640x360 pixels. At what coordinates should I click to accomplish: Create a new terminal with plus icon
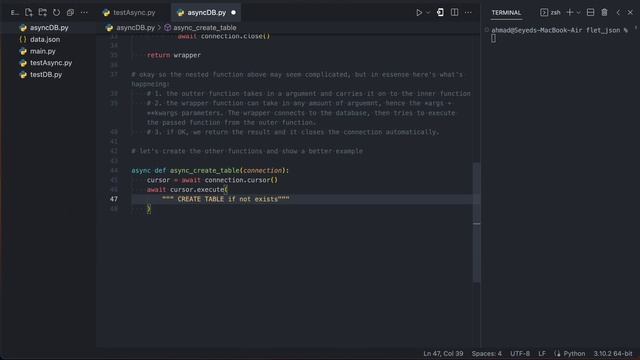click(x=570, y=13)
